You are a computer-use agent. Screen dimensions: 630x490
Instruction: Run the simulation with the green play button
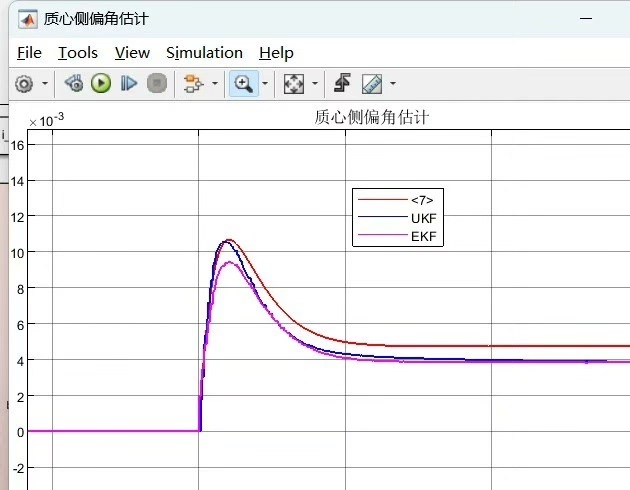click(x=101, y=84)
